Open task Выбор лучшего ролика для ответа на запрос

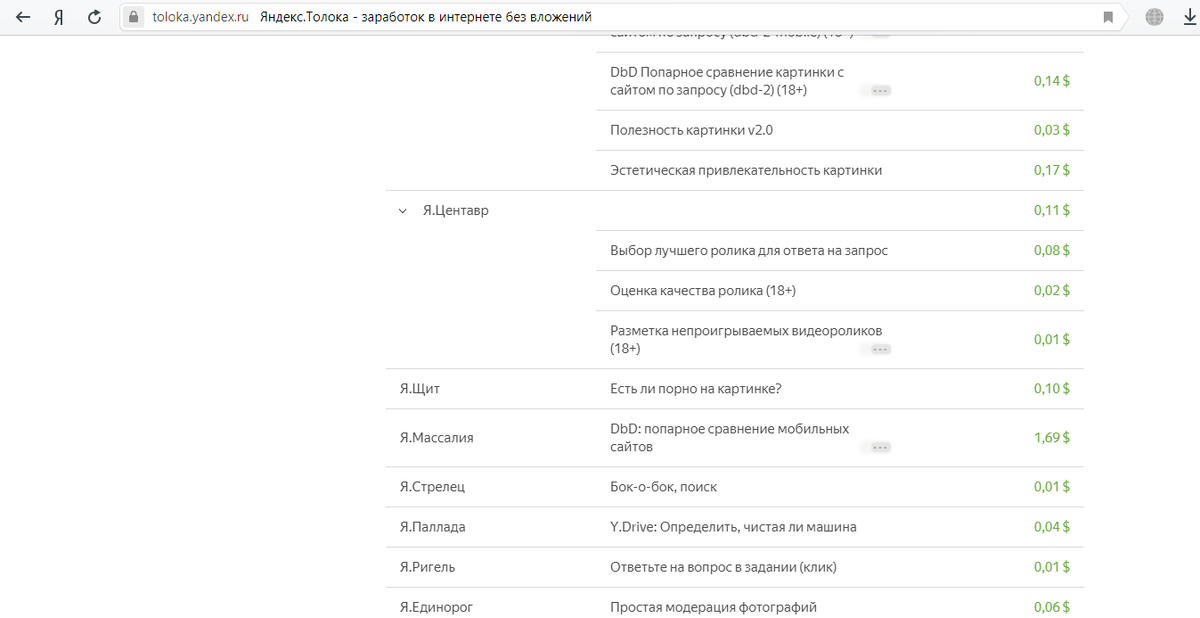(749, 250)
